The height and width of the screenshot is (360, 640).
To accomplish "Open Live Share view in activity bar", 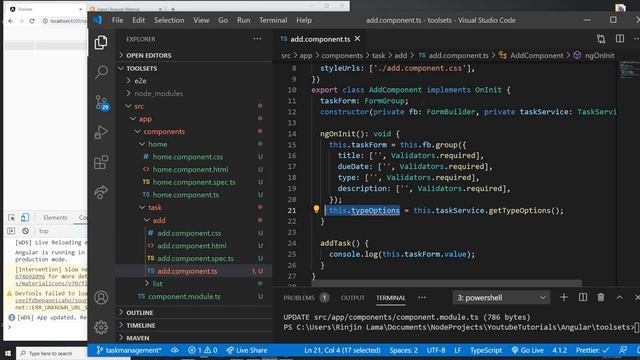I will [101, 192].
